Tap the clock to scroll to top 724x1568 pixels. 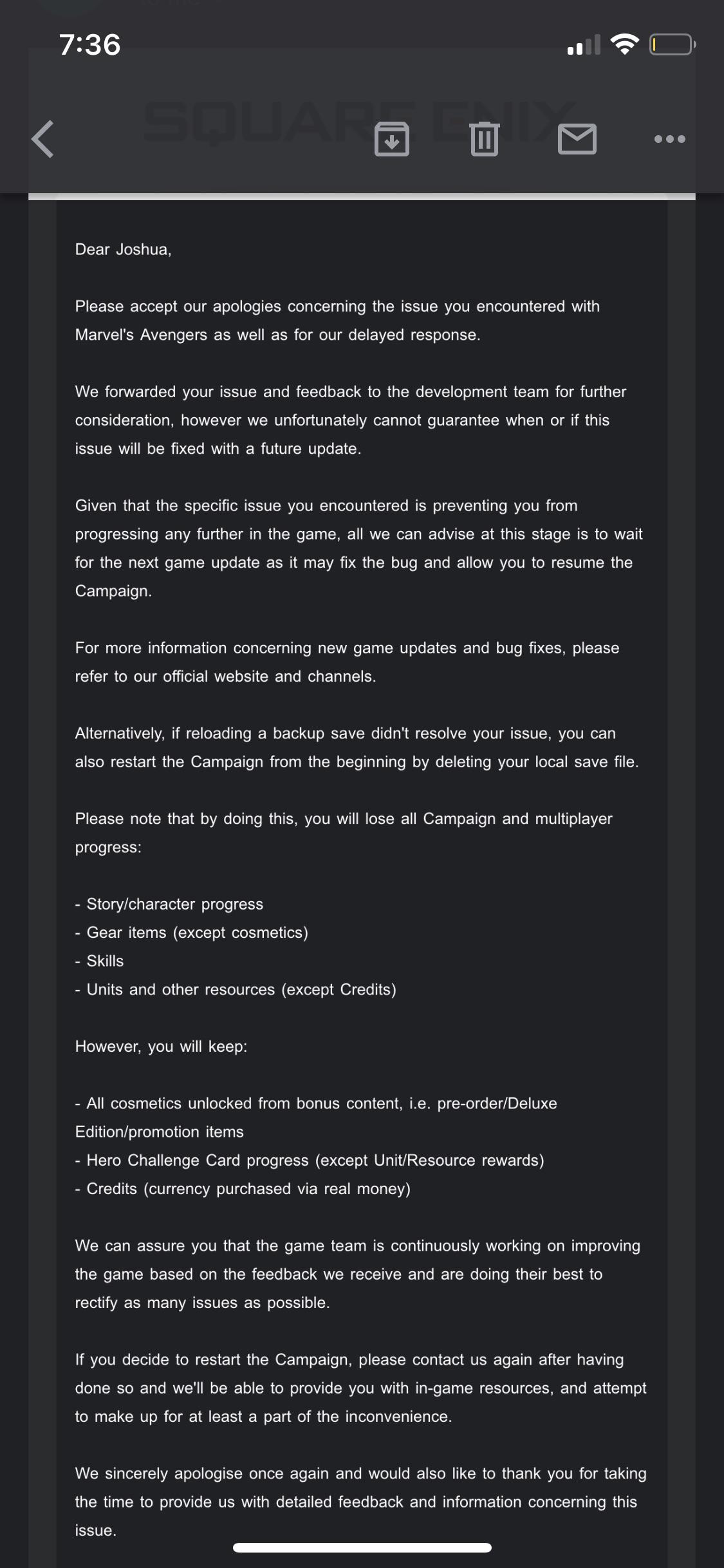(x=88, y=44)
